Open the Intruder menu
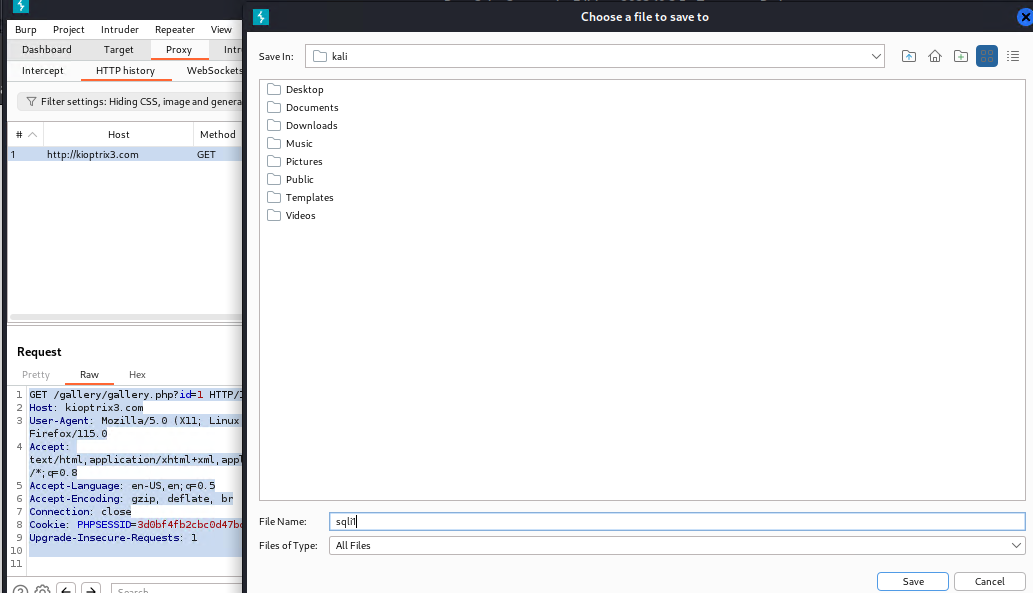This screenshot has height=593, width=1033. pyautogui.click(x=120, y=30)
